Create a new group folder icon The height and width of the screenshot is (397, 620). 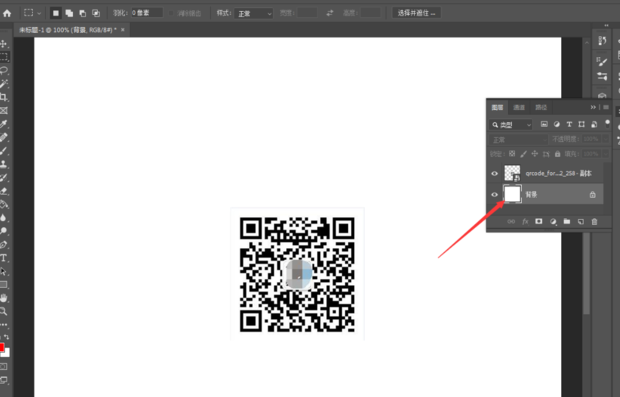click(x=567, y=221)
